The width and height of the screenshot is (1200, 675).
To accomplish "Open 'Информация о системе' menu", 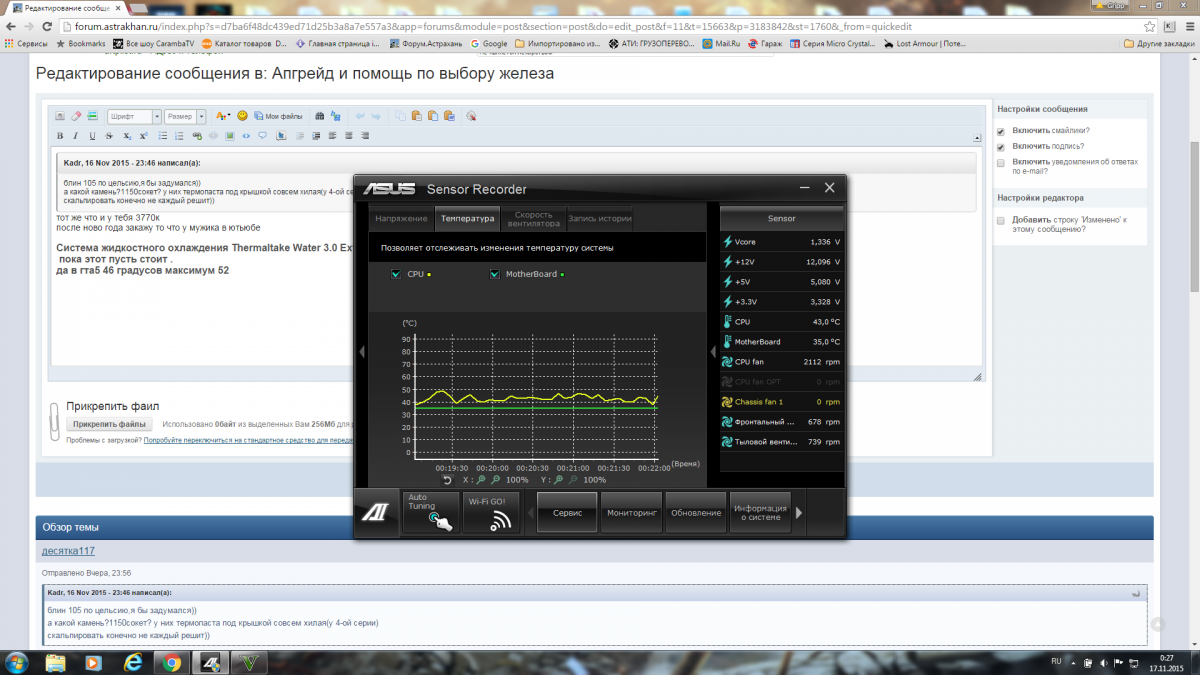I will (x=760, y=513).
